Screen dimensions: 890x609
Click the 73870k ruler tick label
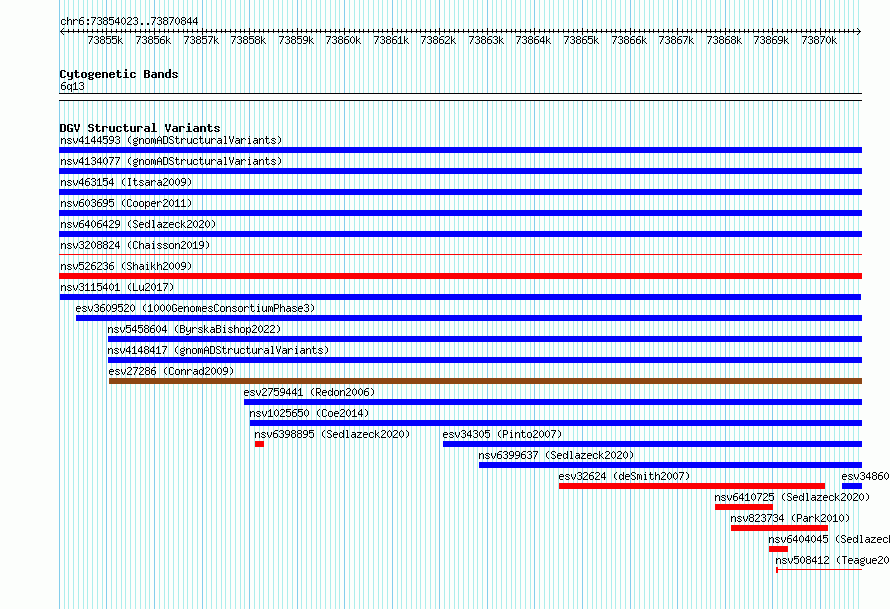coord(819,40)
